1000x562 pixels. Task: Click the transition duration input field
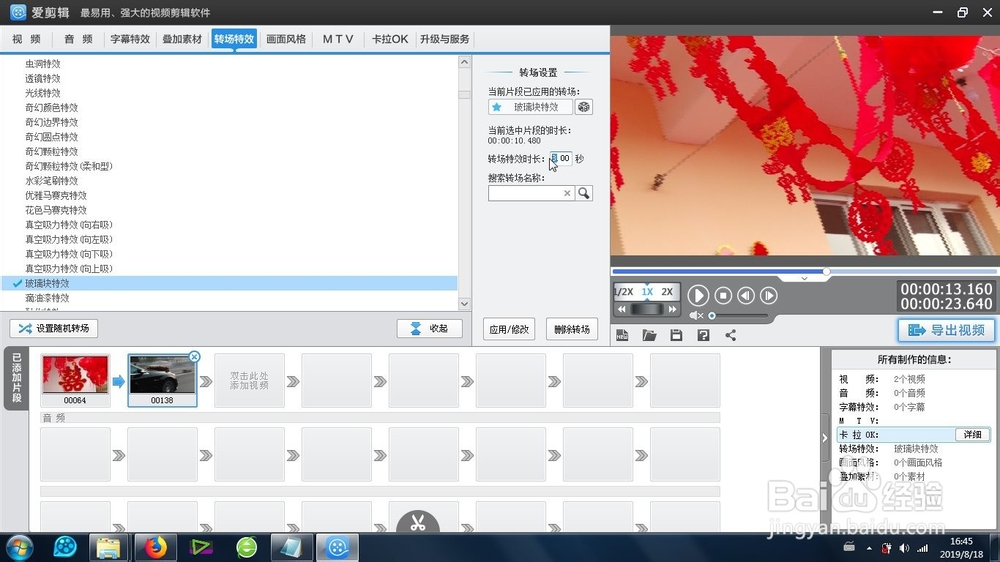pyautogui.click(x=561, y=158)
